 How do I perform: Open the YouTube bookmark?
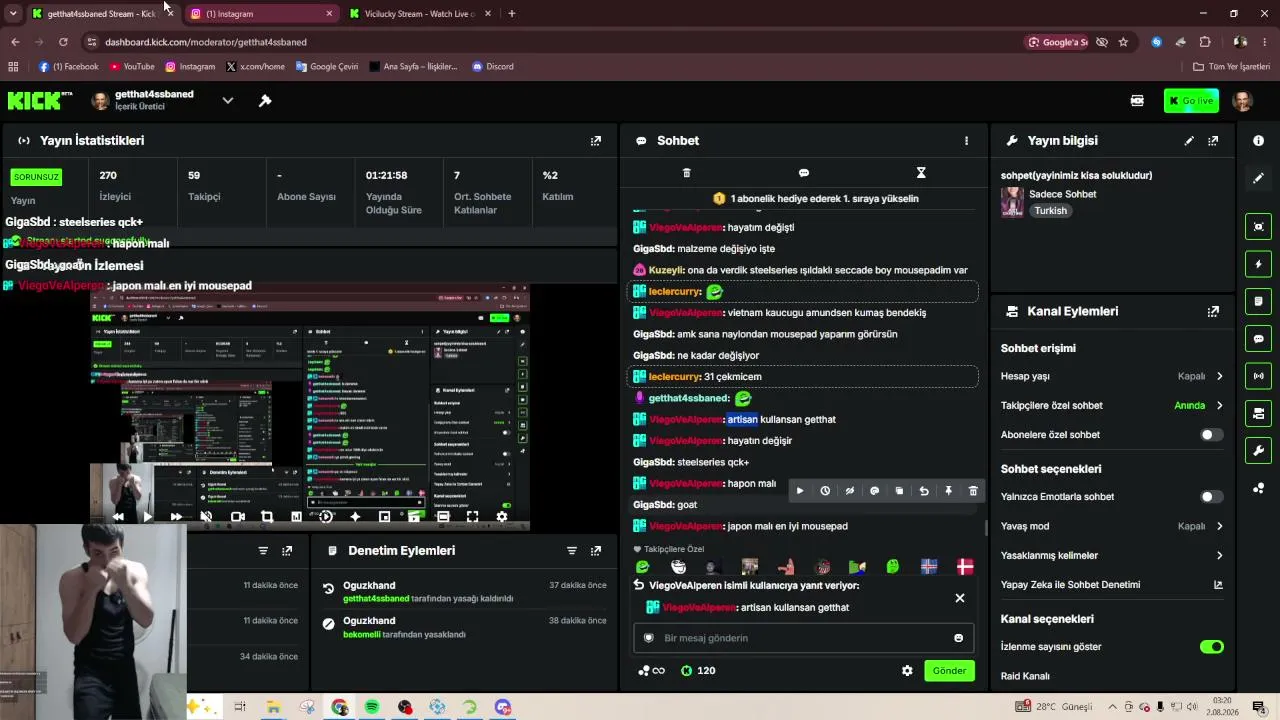[x=132, y=67]
